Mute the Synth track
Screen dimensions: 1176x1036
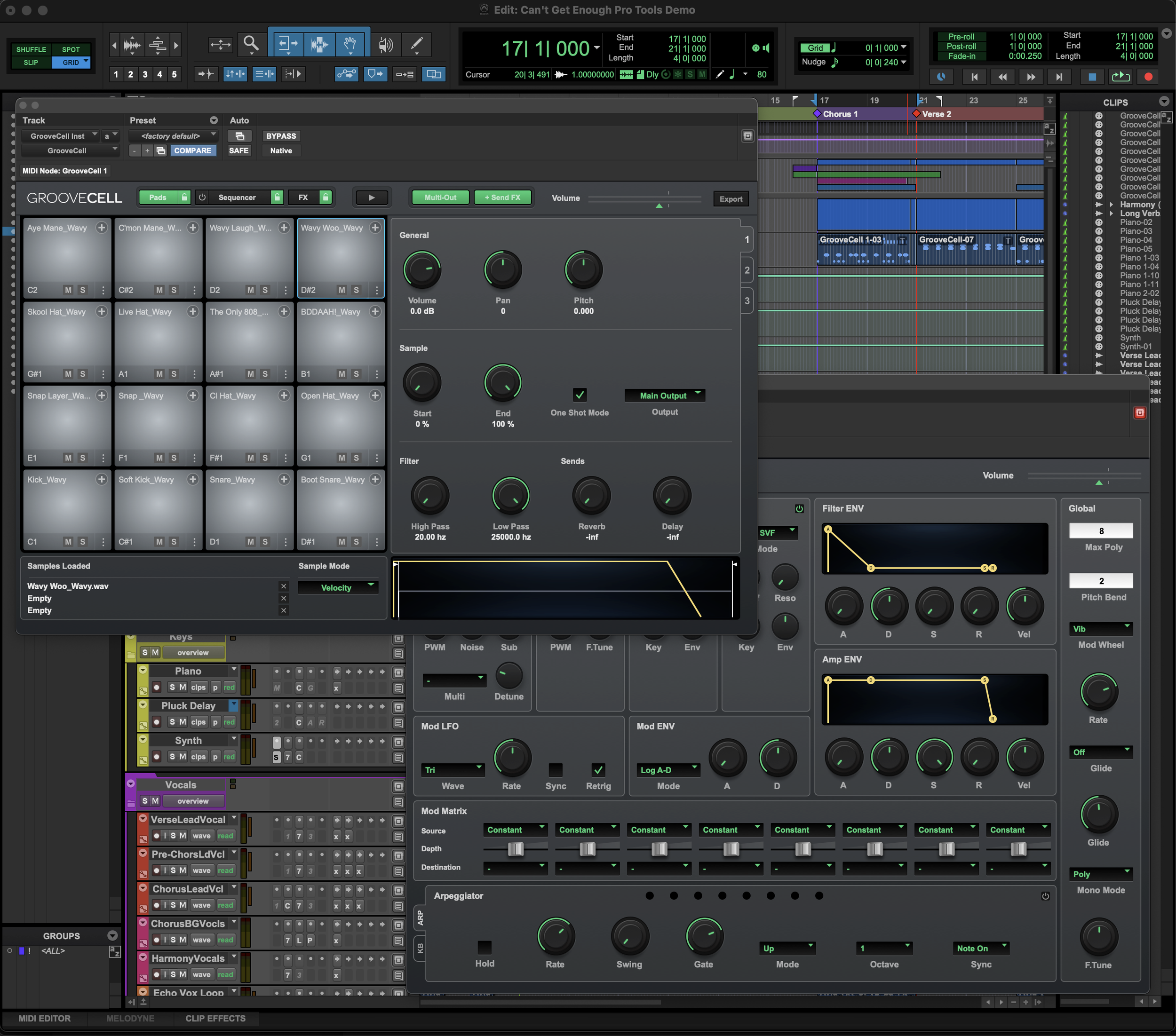pos(183,757)
